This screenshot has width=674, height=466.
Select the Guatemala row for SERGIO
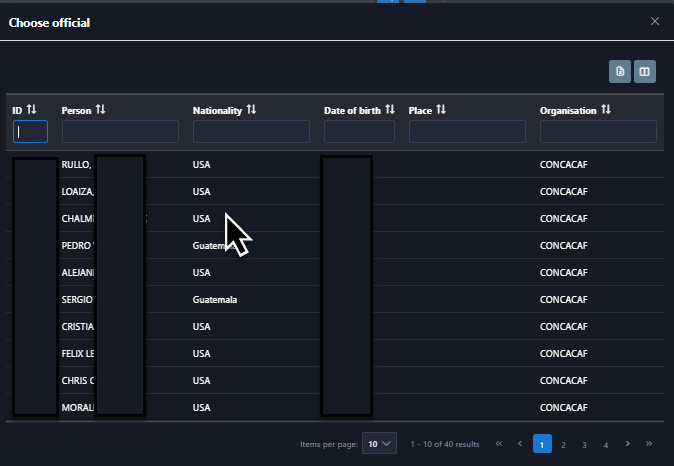(x=217, y=300)
